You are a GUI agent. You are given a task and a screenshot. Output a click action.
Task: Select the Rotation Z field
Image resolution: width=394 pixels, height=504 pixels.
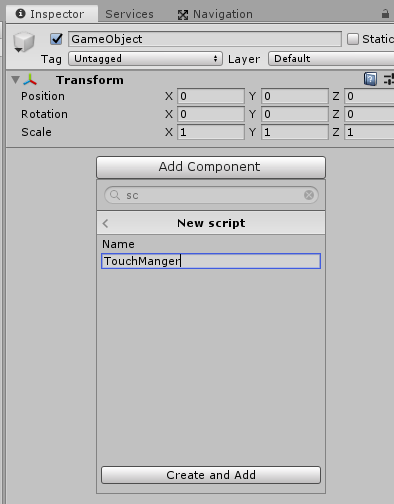click(369, 114)
